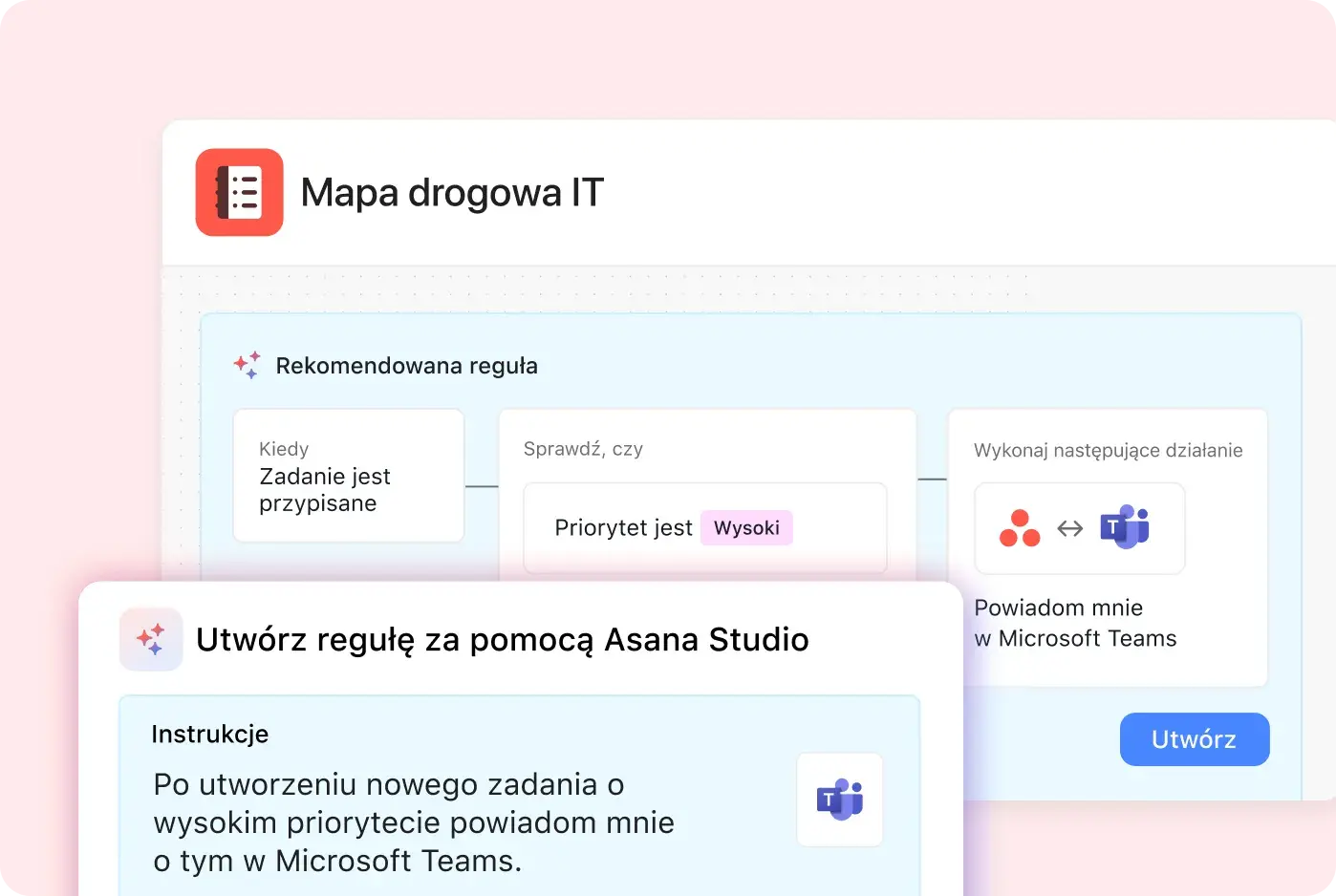The image size is (1336, 896).
Task: Select the Rekomendowana reguła heading
Action: (406, 366)
